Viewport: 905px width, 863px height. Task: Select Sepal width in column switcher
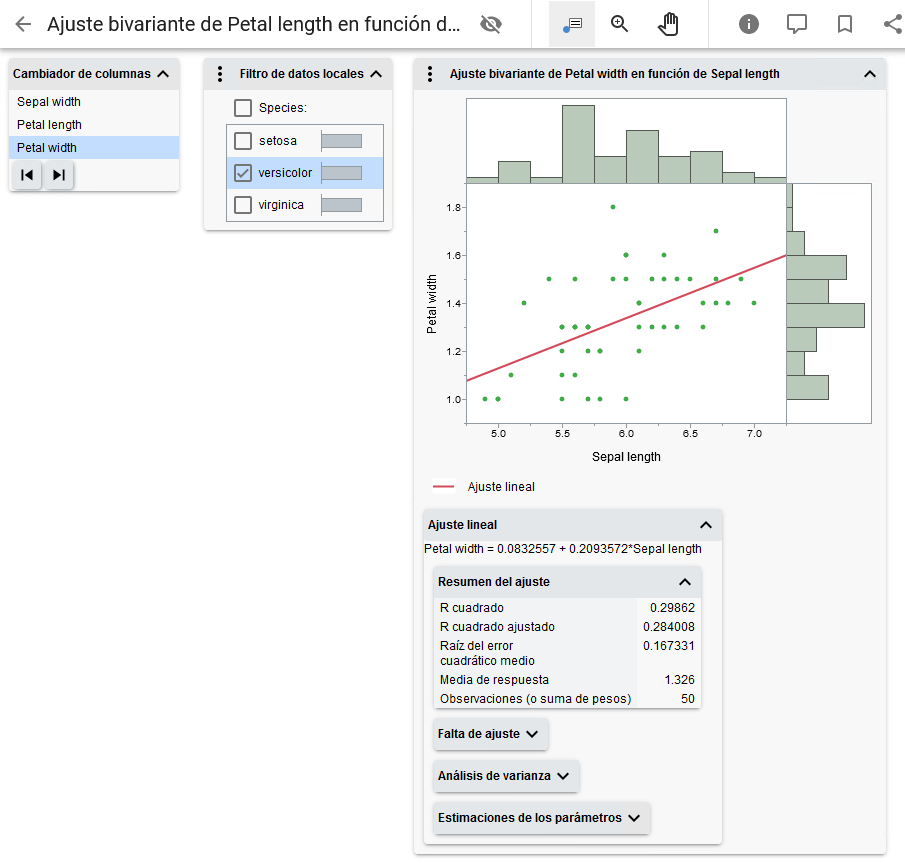click(49, 102)
